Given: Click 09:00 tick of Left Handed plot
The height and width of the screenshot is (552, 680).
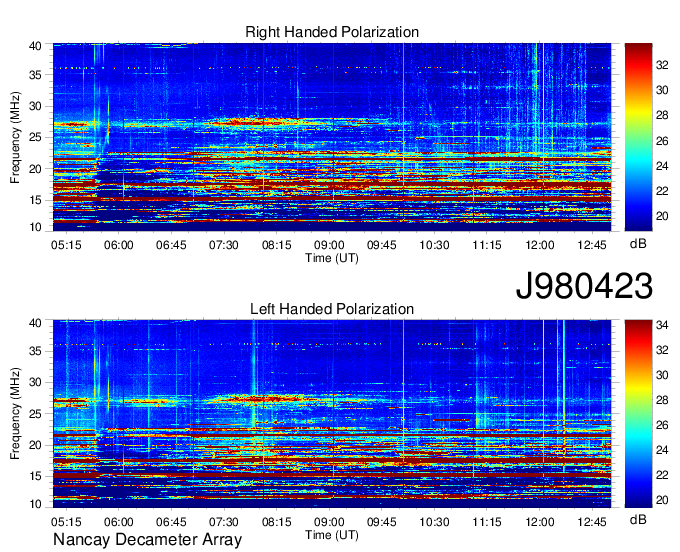Looking at the screenshot, I should tap(329, 522).
